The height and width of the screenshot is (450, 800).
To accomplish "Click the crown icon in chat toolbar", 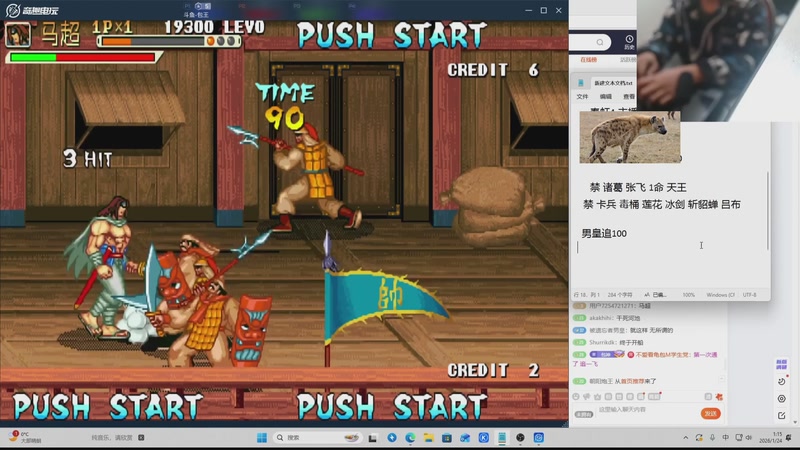I will pyautogui.click(x=597, y=396).
